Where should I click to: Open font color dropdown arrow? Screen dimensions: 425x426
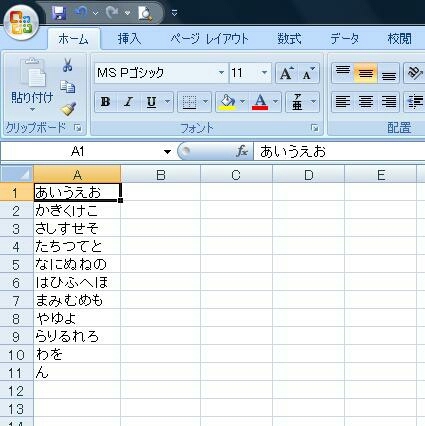[276, 102]
